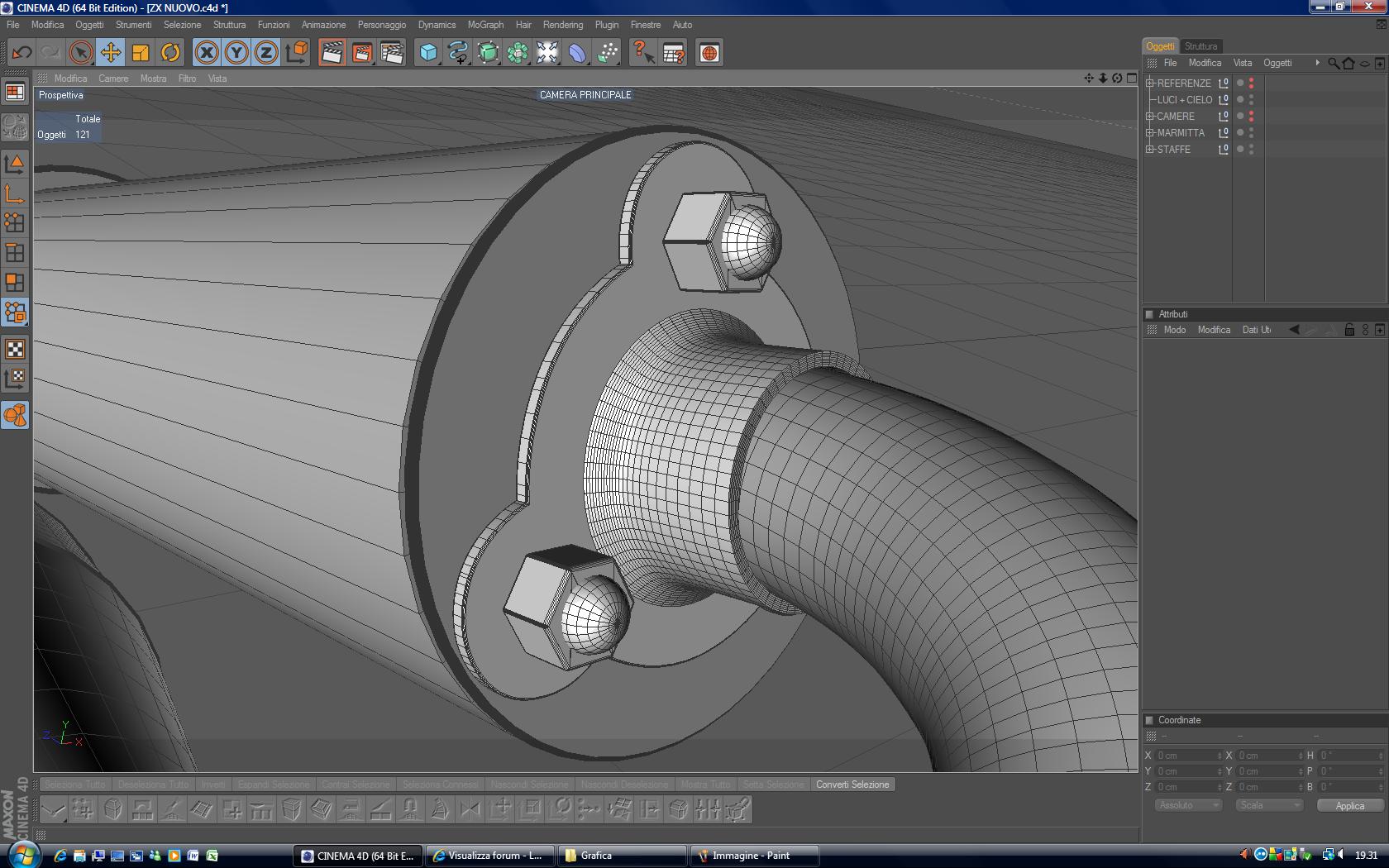Switch to Immagine - Paint in taskbar
The image size is (1389, 868).
(753, 856)
